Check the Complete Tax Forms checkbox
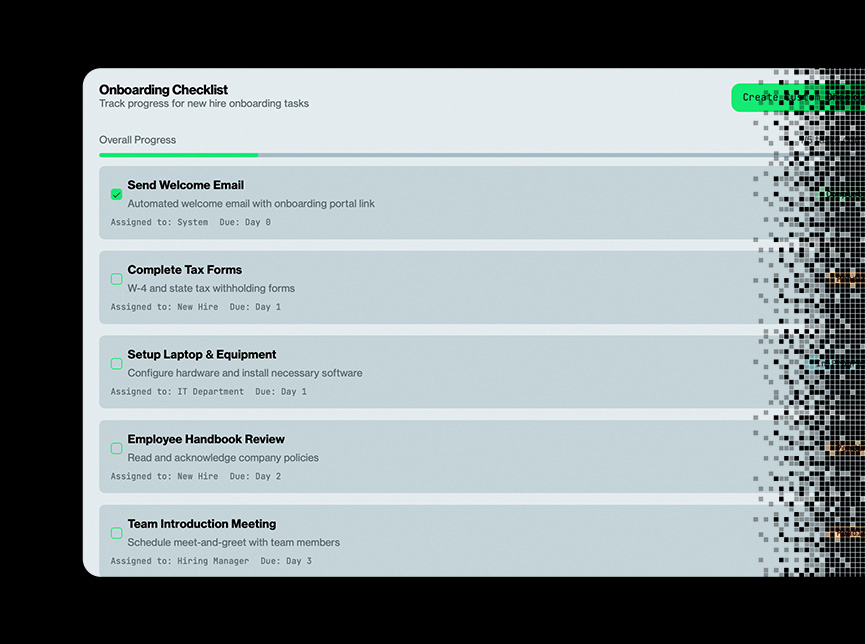The height and width of the screenshot is (644, 865). tap(116, 279)
